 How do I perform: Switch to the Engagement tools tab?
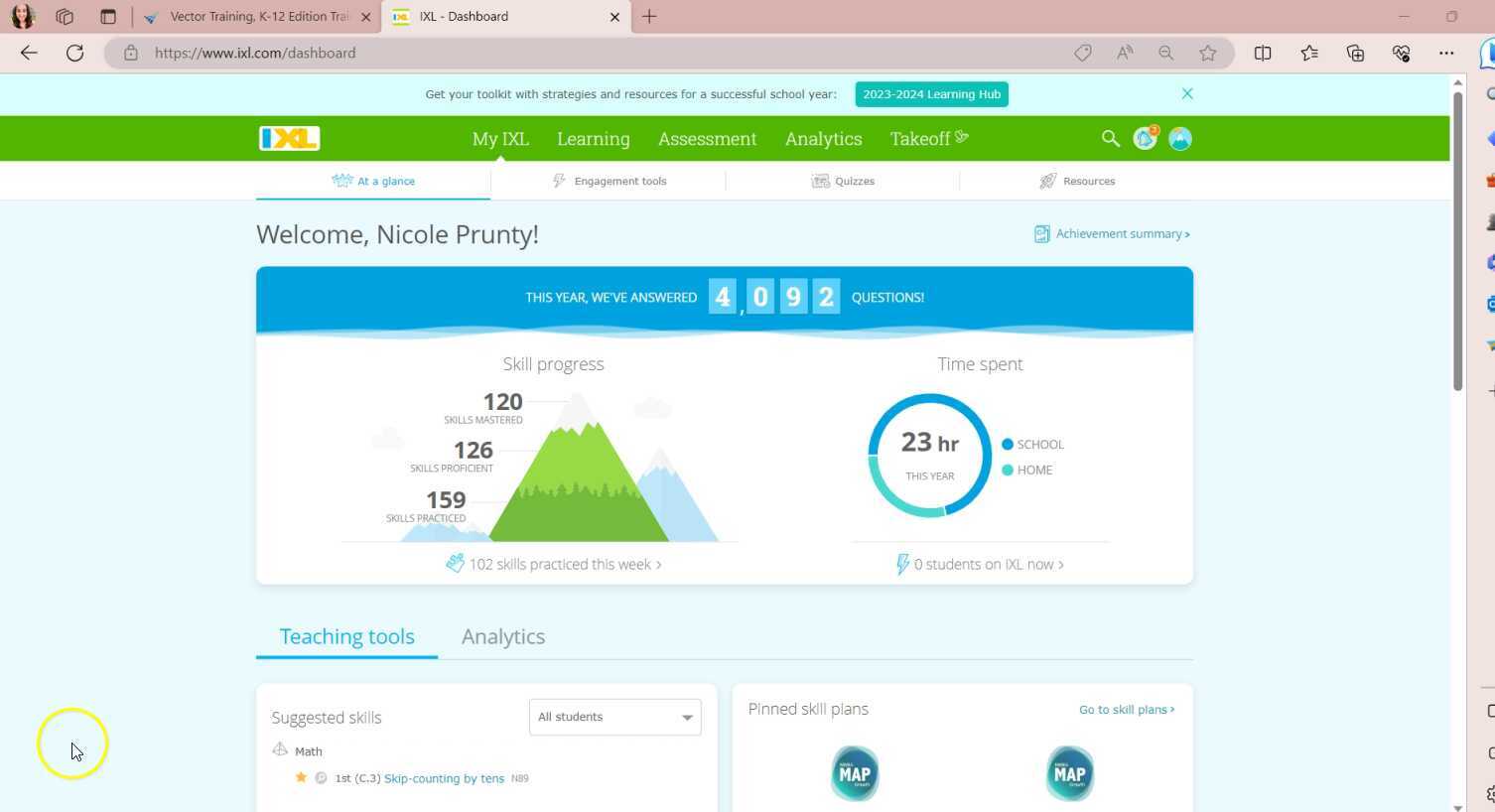click(610, 181)
